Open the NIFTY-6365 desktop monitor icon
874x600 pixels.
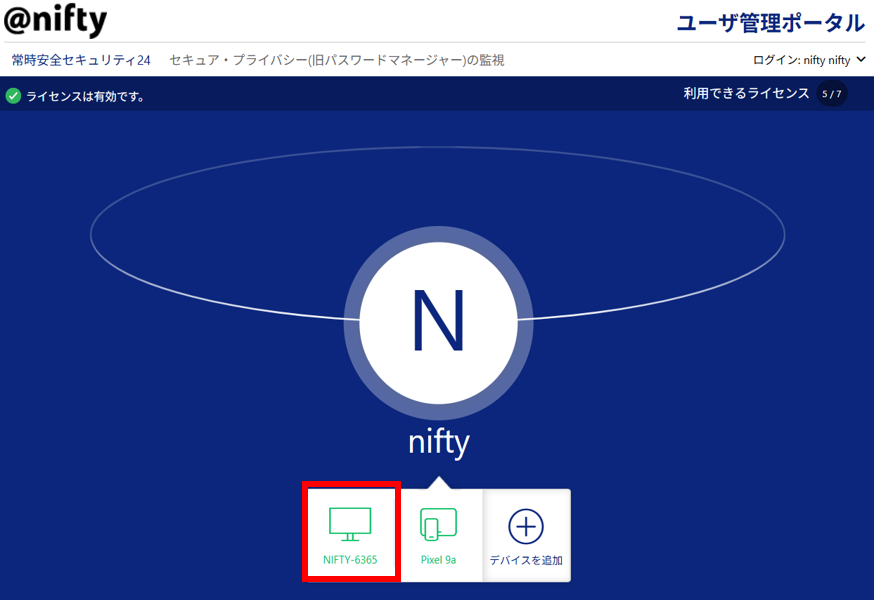coord(350,524)
